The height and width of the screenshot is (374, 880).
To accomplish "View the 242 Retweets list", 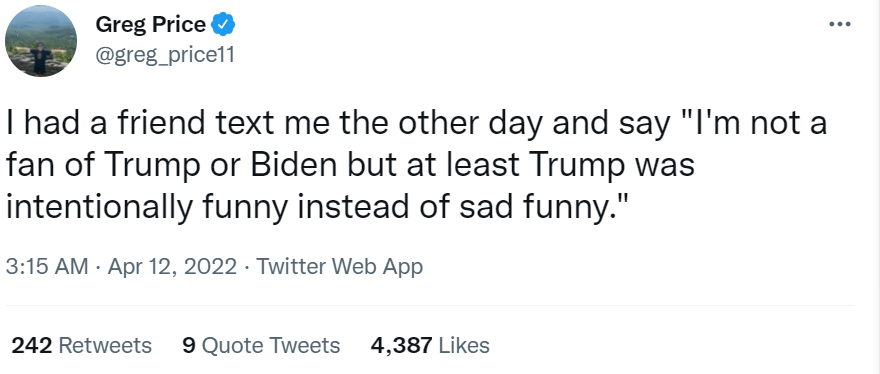I will pyautogui.click(x=82, y=345).
